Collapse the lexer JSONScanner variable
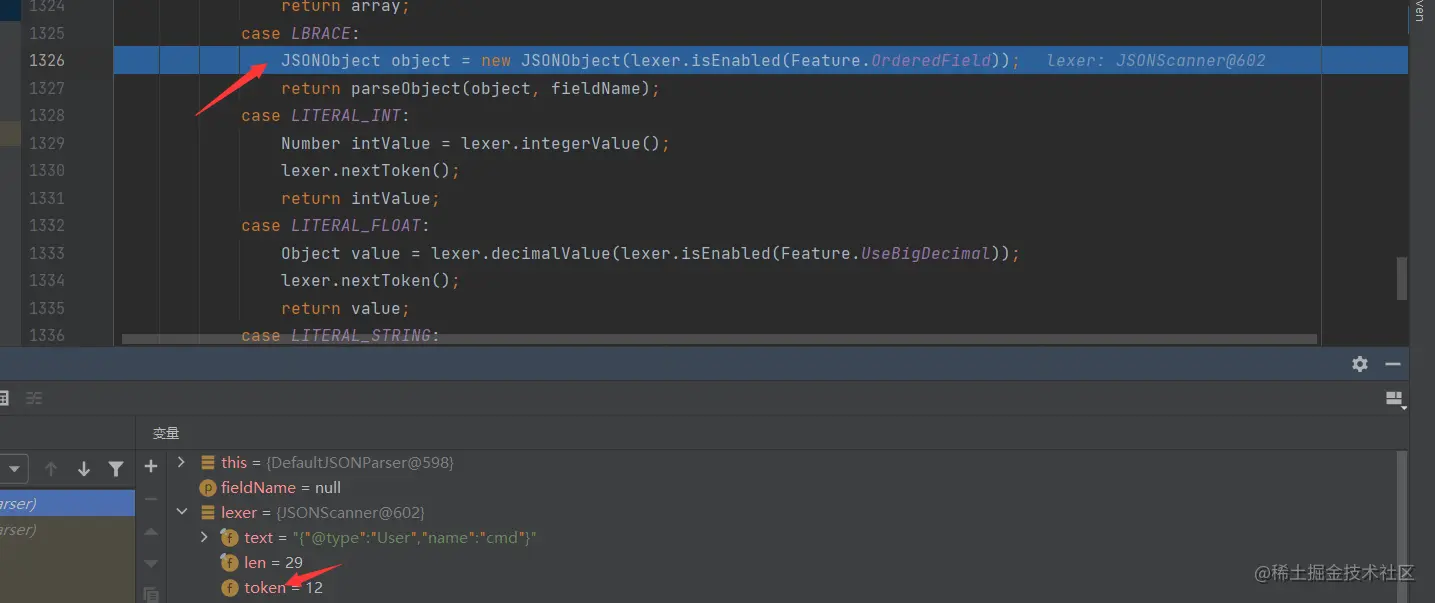The width and height of the screenshot is (1435, 603). coord(181,512)
